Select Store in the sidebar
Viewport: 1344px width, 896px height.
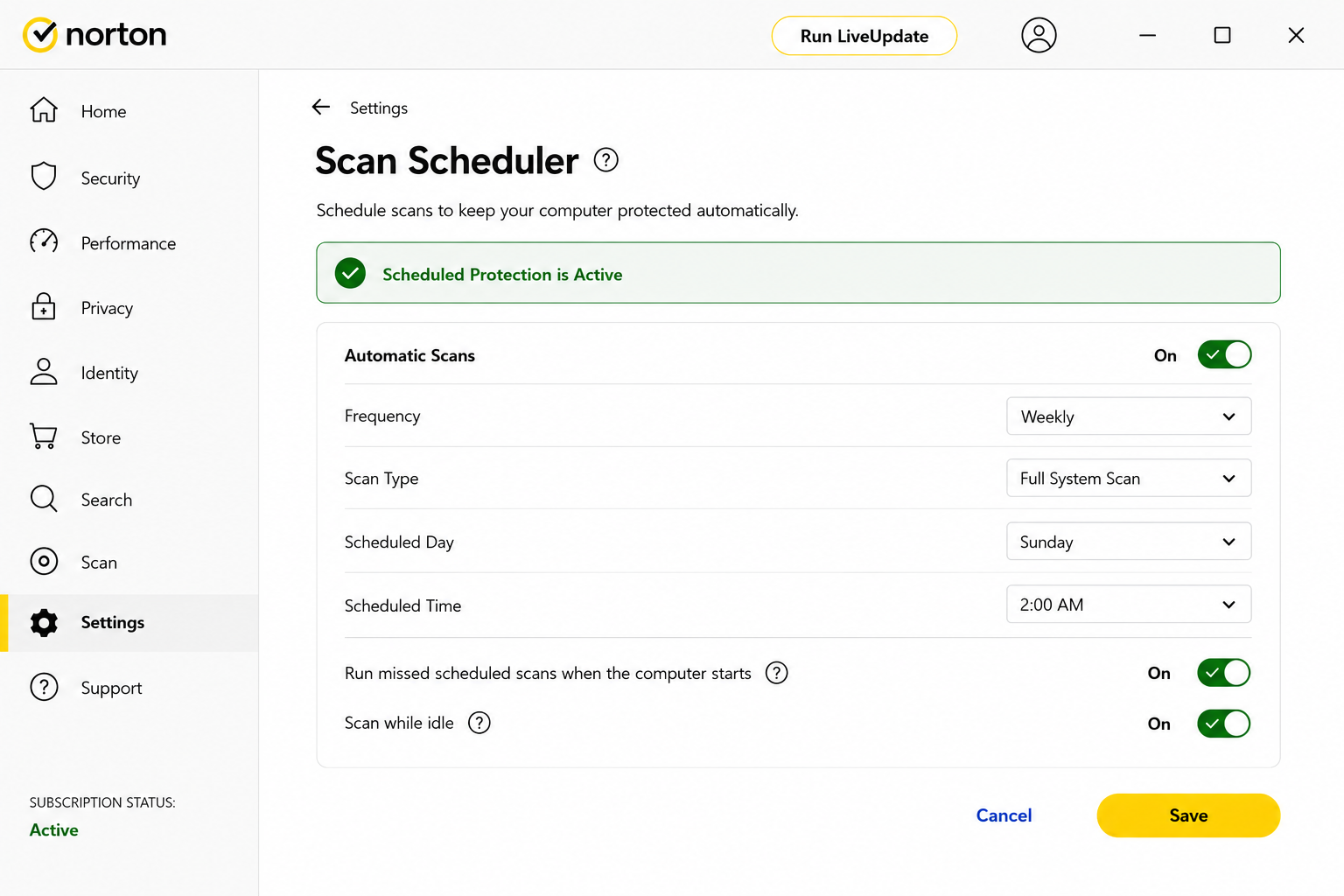point(101,437)
